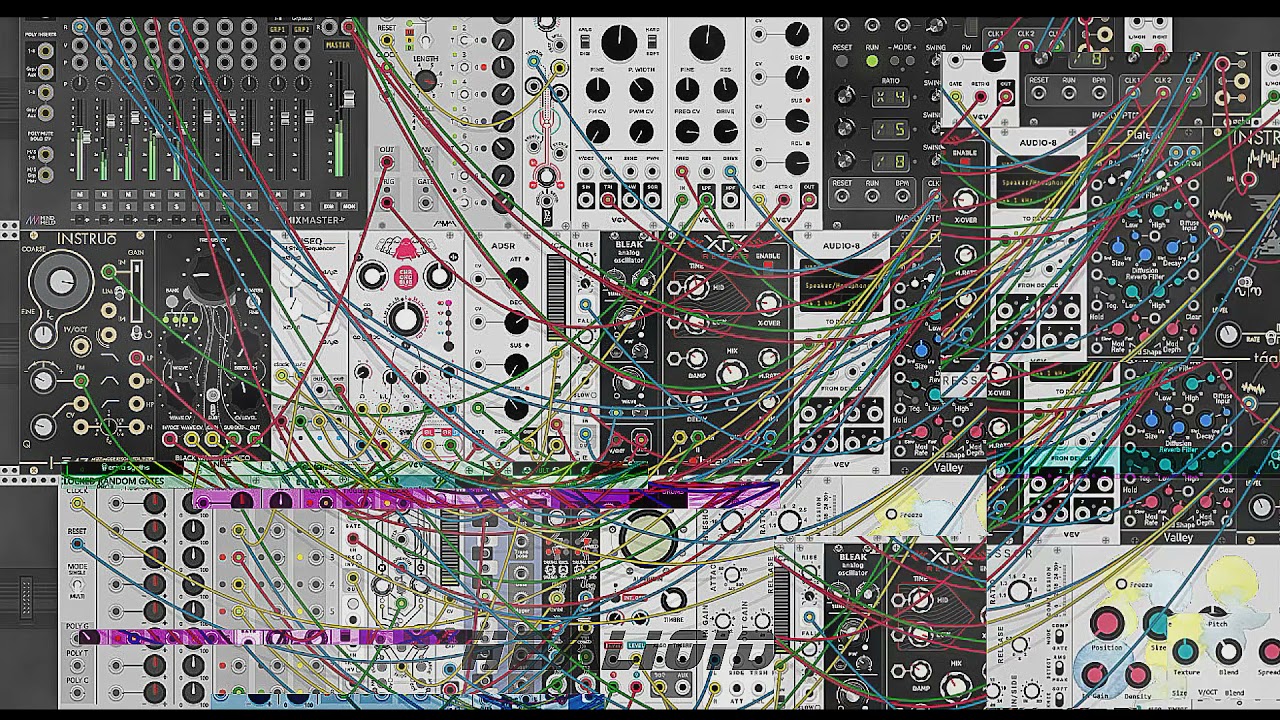This screenshot has width=1280, height=720.
Task: Click the LENGTH knob on the sequencer
Action: coord(426,81)
